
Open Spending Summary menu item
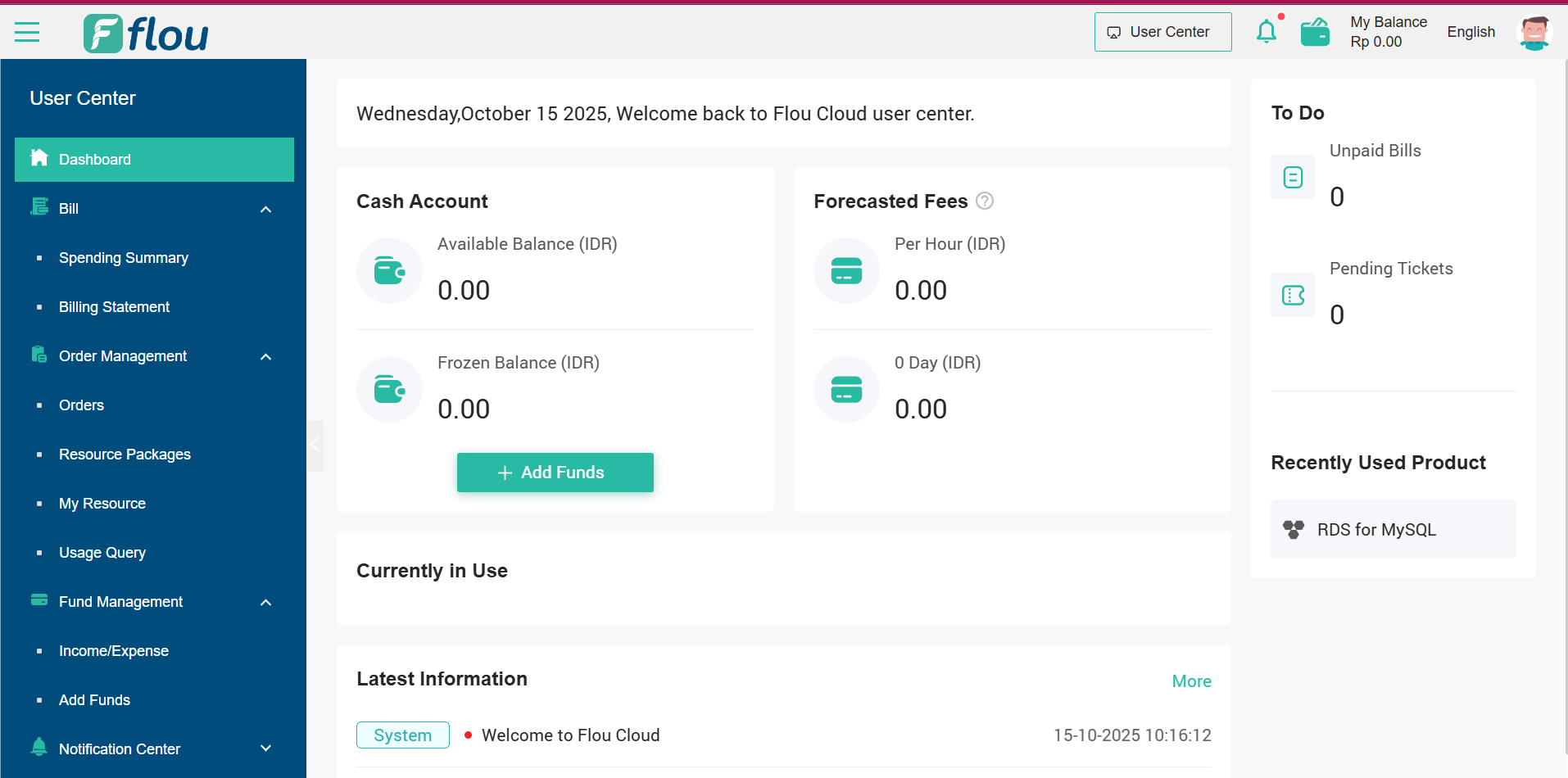tap(124, 258)
